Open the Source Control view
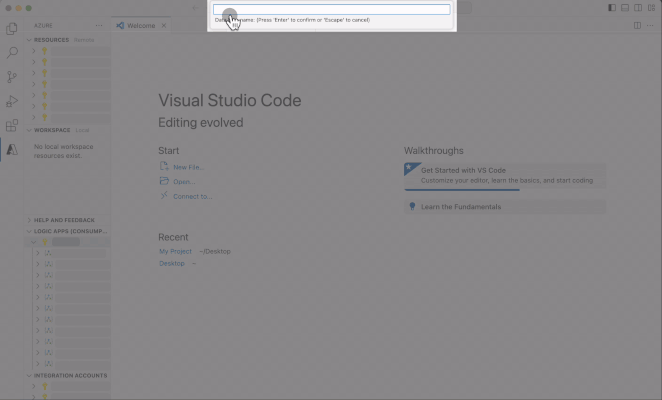 12,77
